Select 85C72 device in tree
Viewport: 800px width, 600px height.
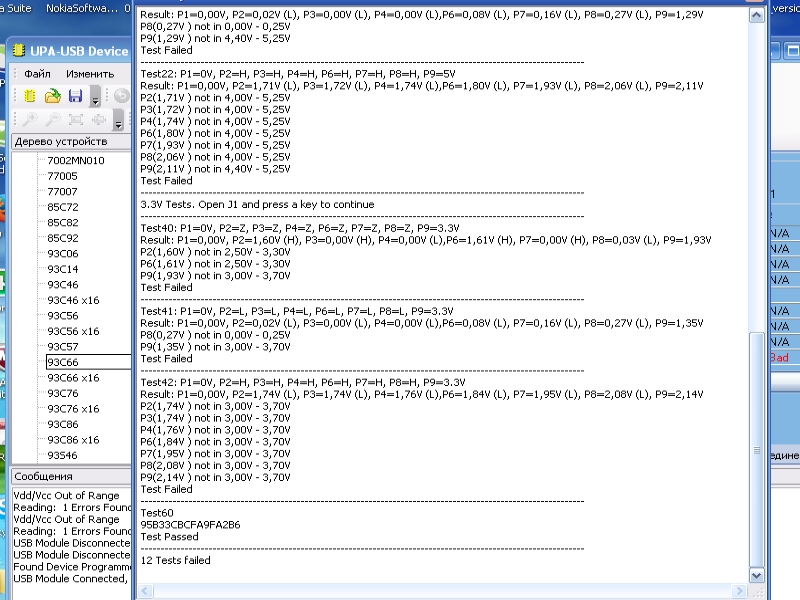[62, 207]
